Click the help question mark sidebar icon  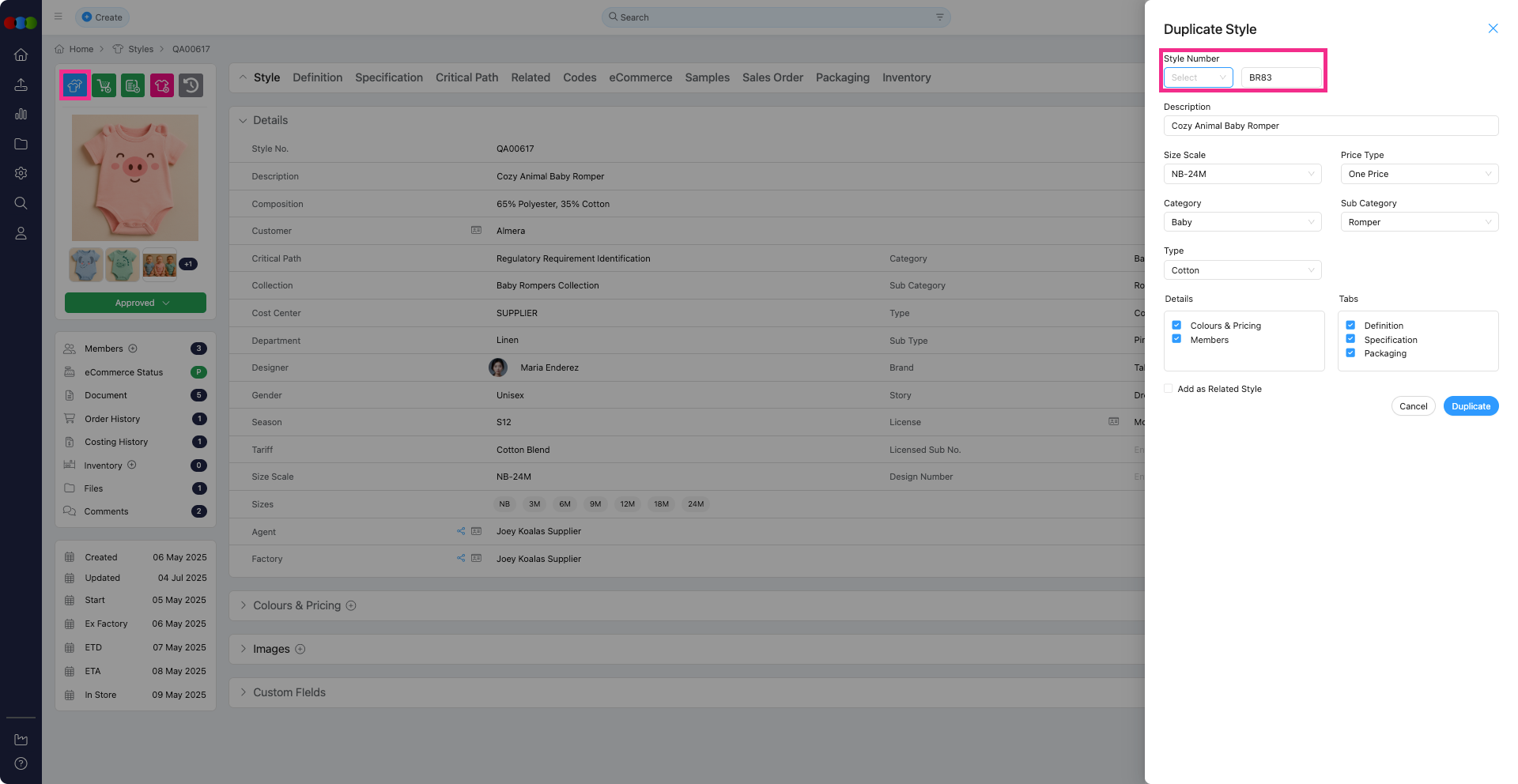pos(21,763)
